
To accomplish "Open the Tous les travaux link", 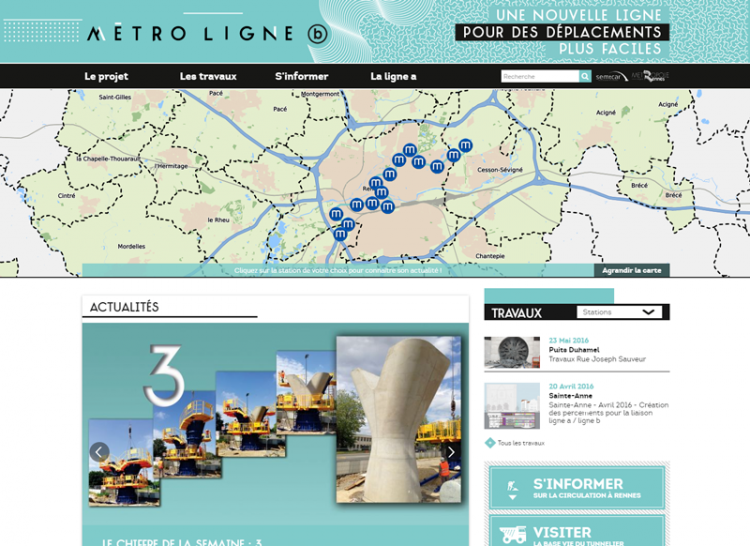I will (521, 443).
